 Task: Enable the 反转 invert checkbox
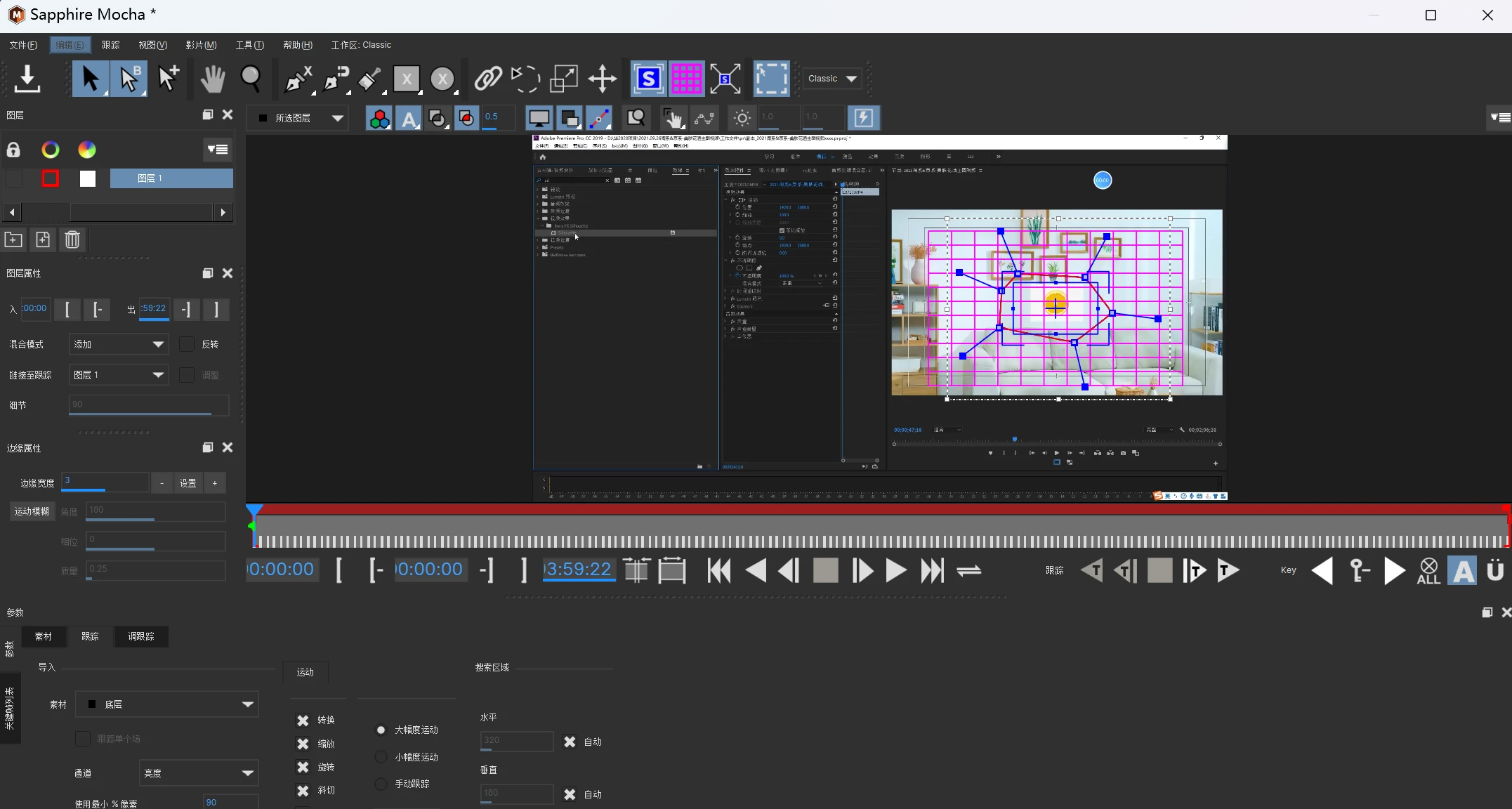(187, 344)
